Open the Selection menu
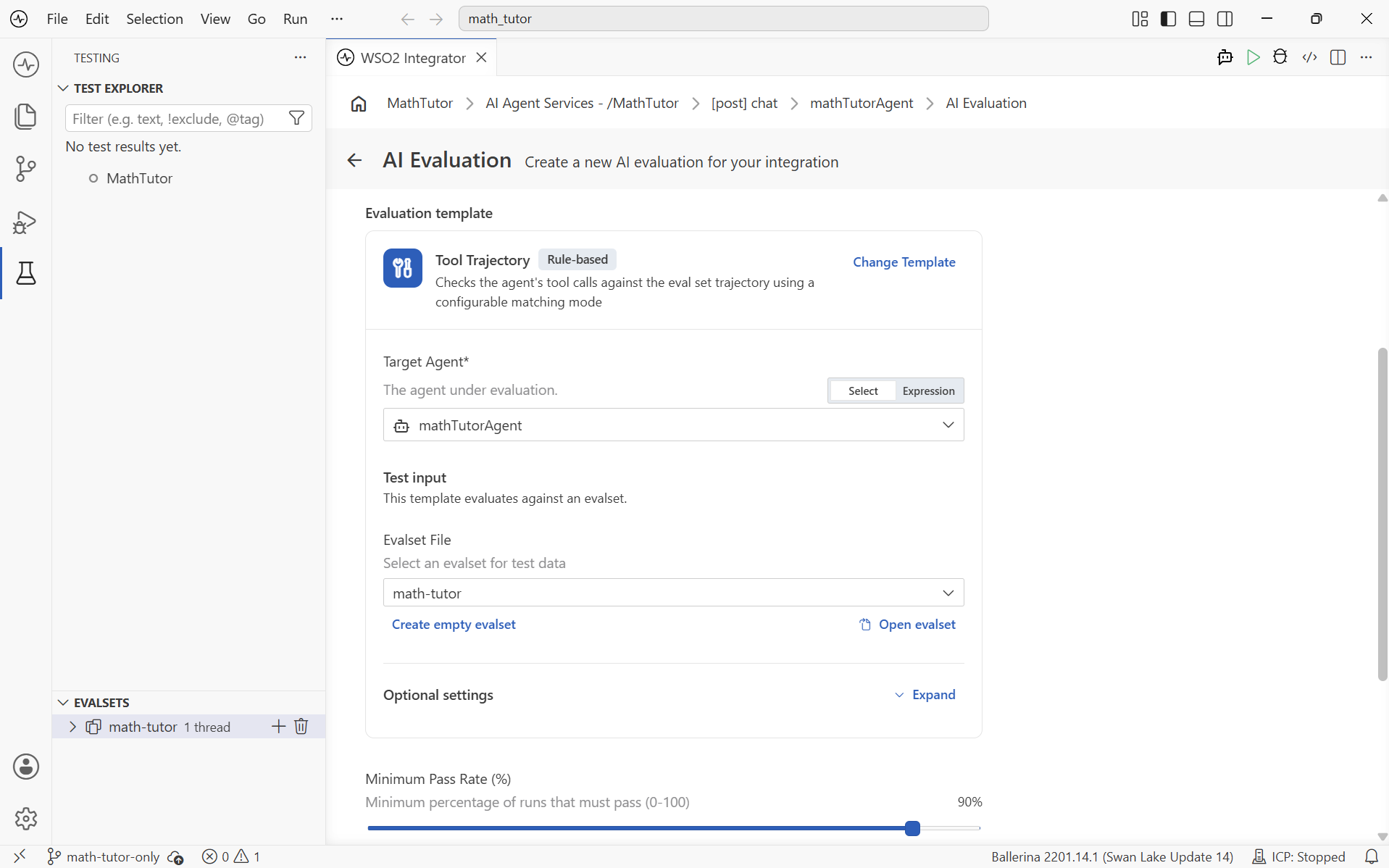1389x868 pixels. point(154,19)
